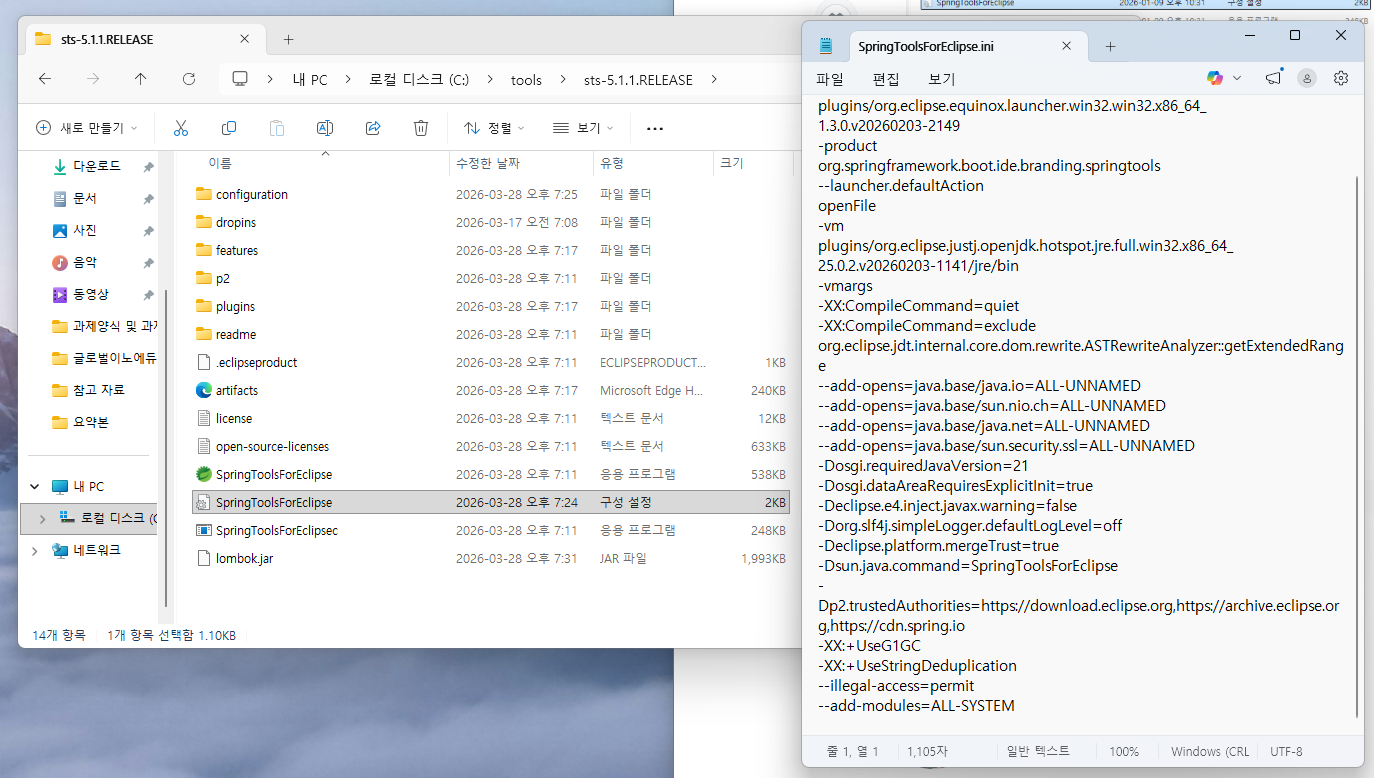Open the 보기 menu in Notepad

942,79
